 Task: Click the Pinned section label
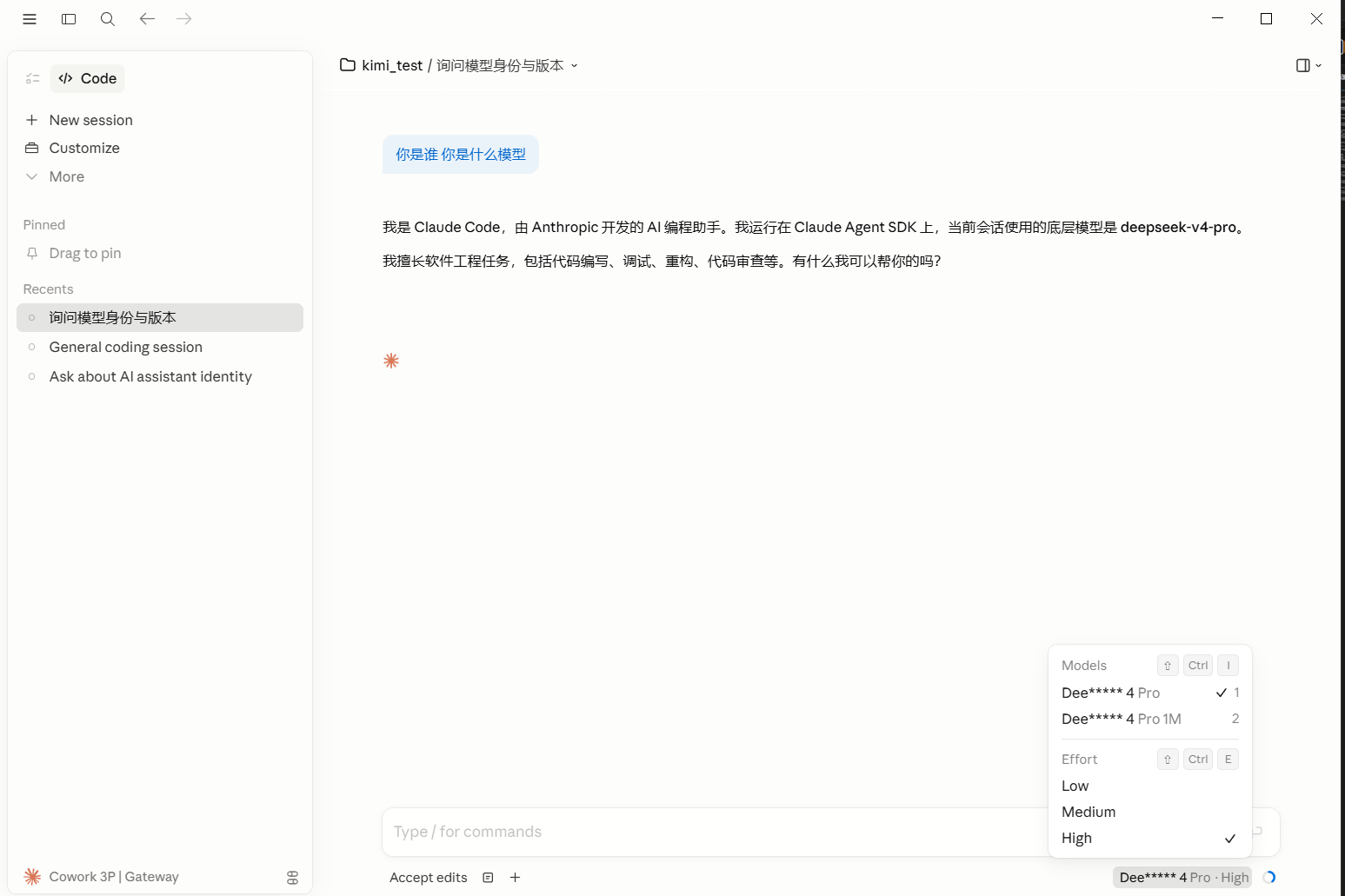pyautogui.click(x=44, y=225)
